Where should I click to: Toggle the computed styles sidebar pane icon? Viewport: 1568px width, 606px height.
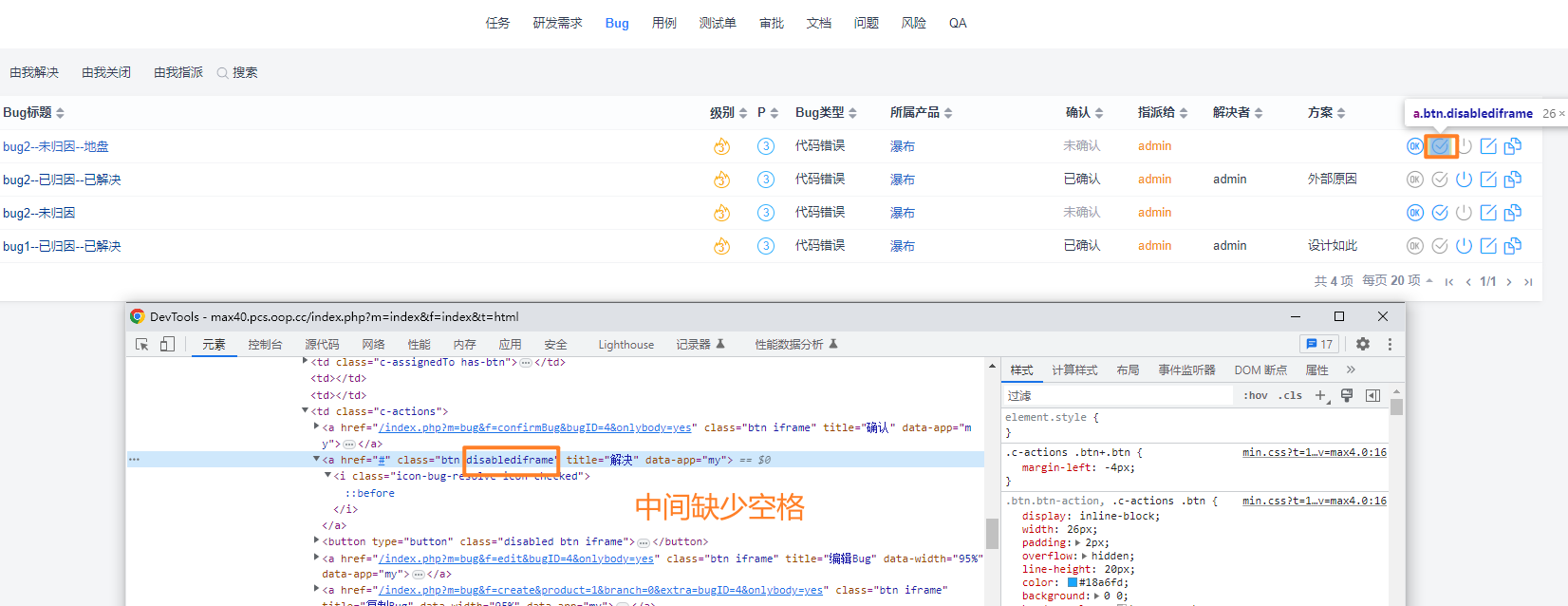pos(1372,395)
